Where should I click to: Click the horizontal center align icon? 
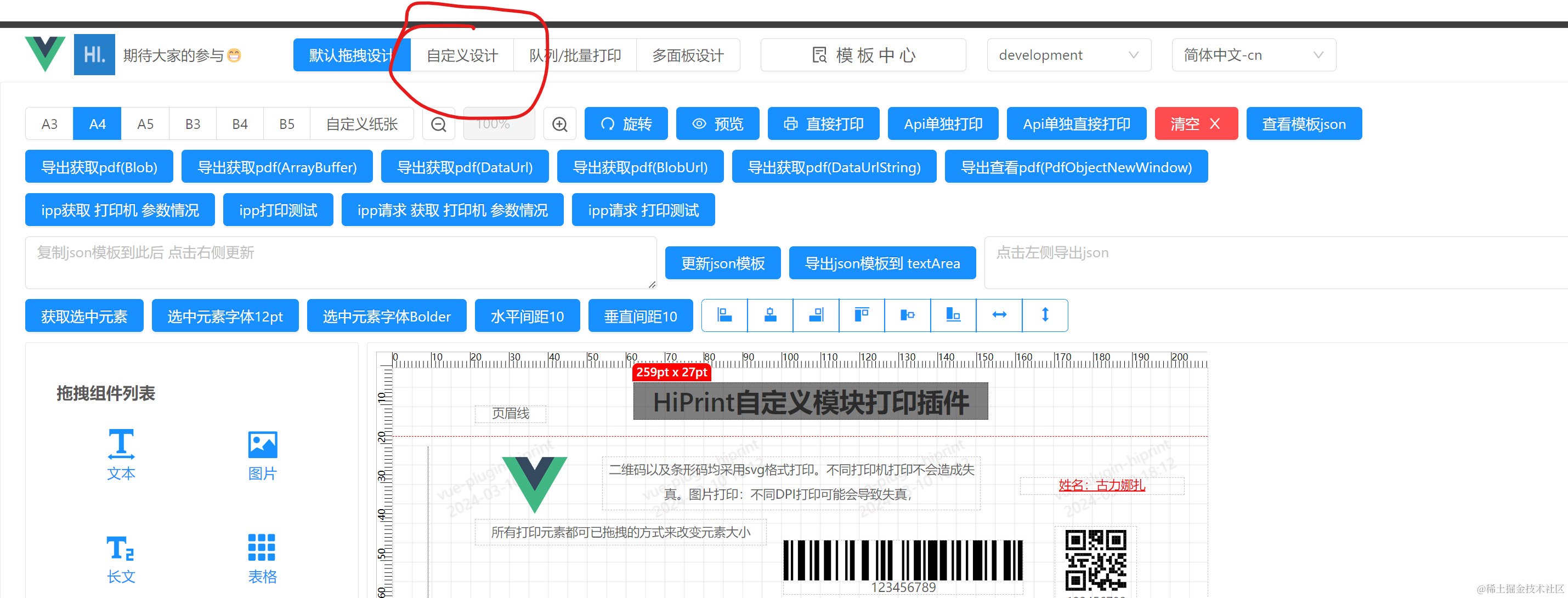[x=770, y=315]
